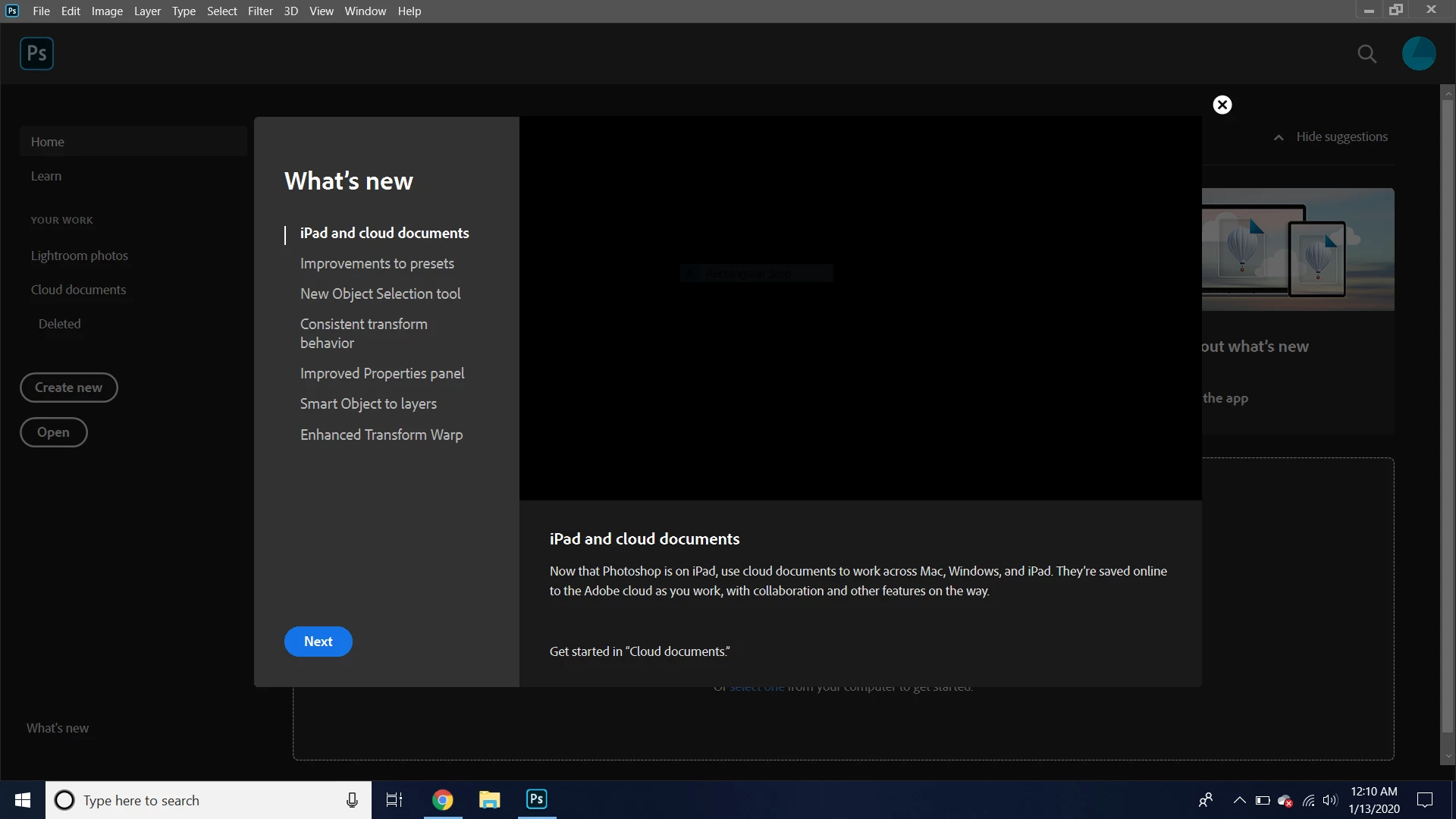Open the Filter menu
The height and width of the screenshot is (819, 1456).
[260, 11]
